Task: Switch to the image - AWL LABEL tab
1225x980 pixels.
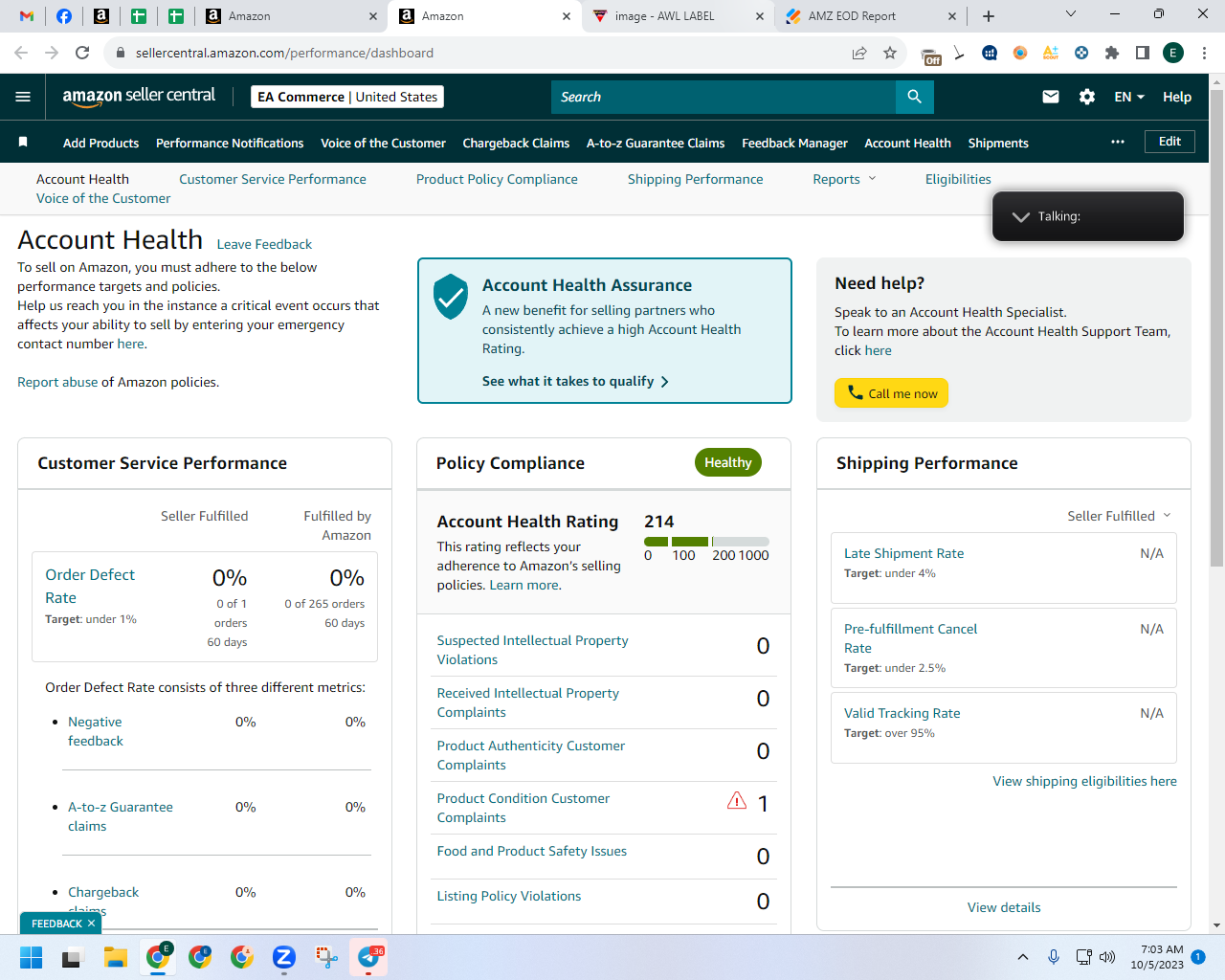Action: pyautogui.click(x=679, y=16)
